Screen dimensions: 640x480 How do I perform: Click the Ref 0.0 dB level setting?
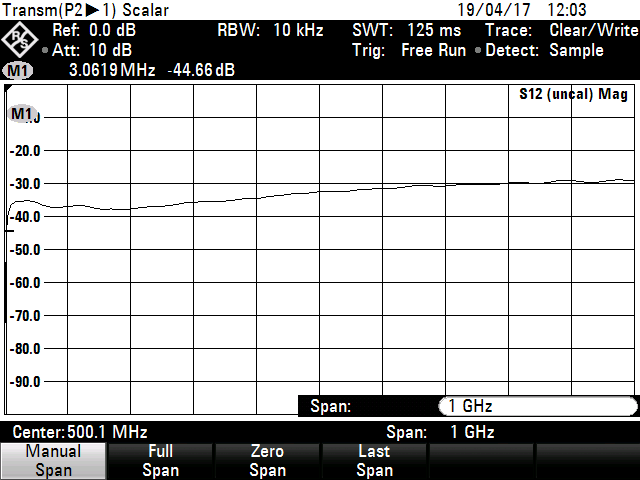93,31
